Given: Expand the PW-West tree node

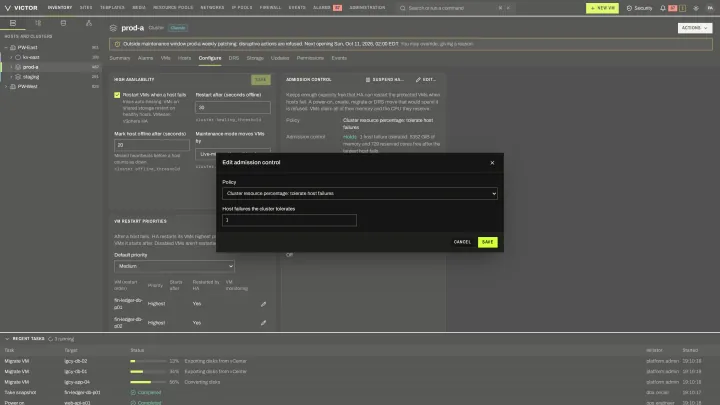Looking at the screenshot, I should [6, 86].
